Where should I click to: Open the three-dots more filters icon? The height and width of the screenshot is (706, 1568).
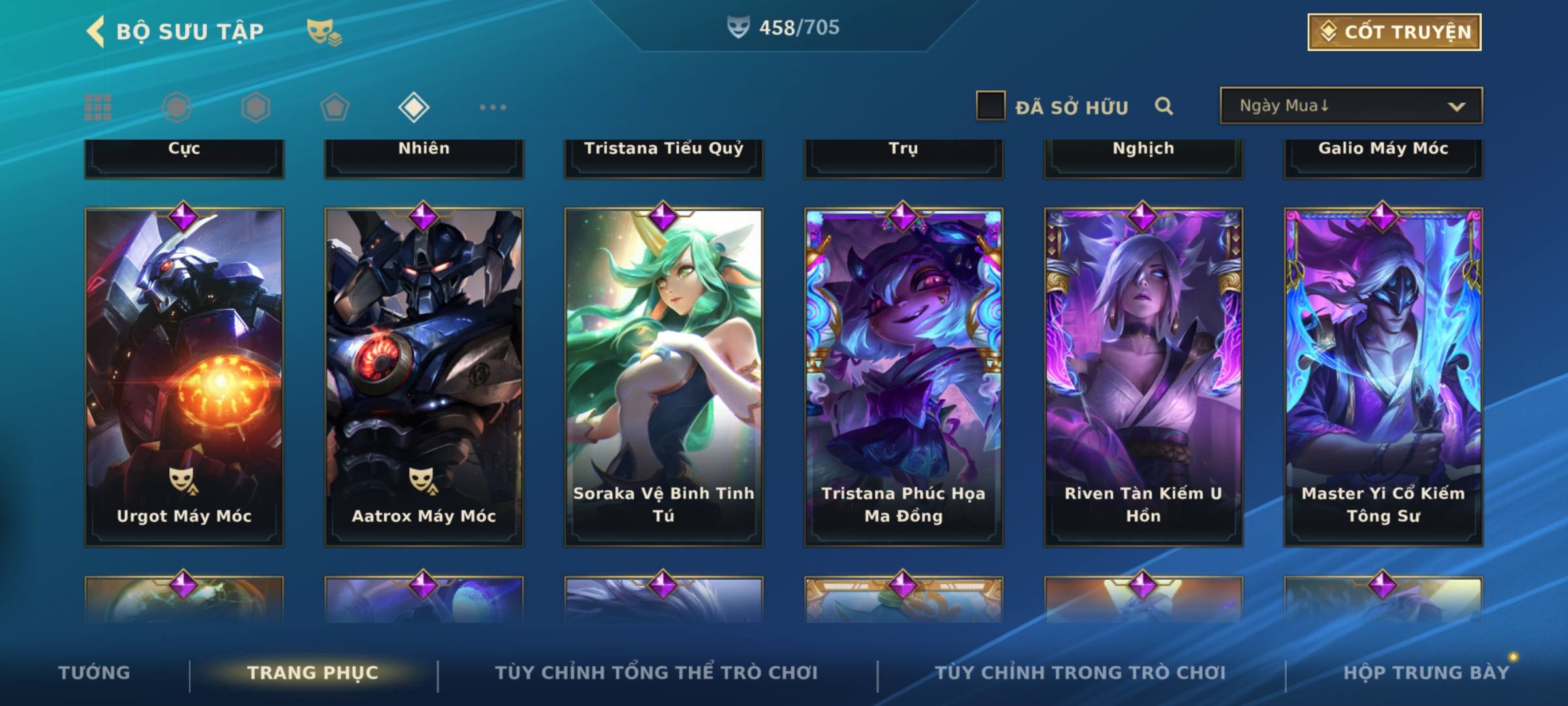click(493, 107)
